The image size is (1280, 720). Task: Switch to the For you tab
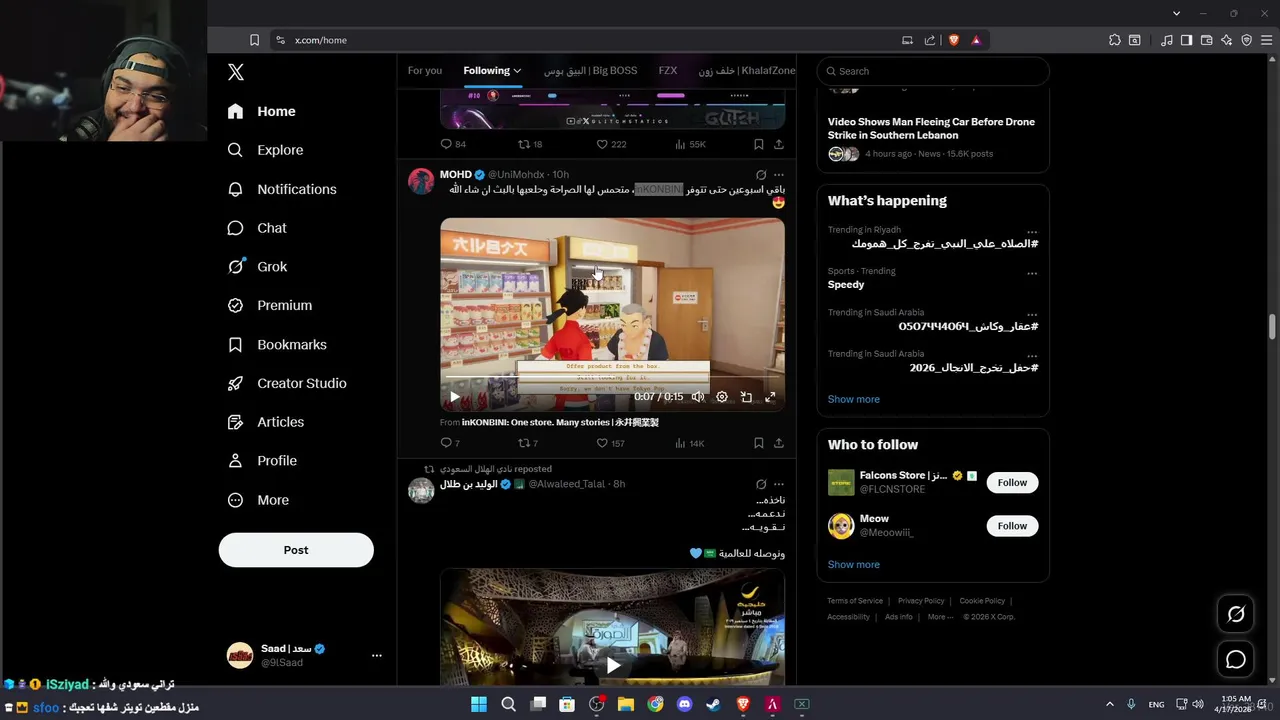coord(425,71)
